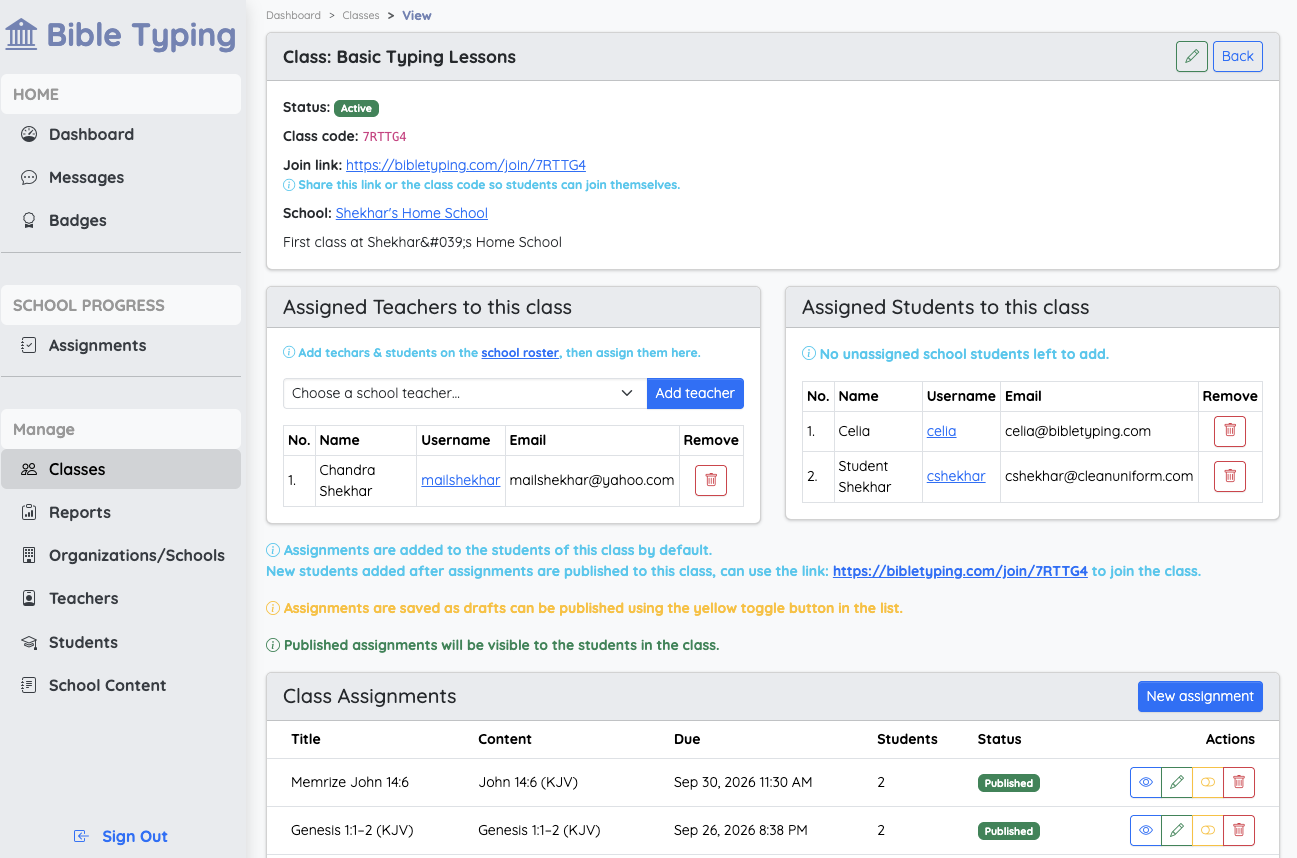1297x858 pixels.
Task: Click the Published status badge for Memrize John 14:6
Action: tap(1009, 783)
